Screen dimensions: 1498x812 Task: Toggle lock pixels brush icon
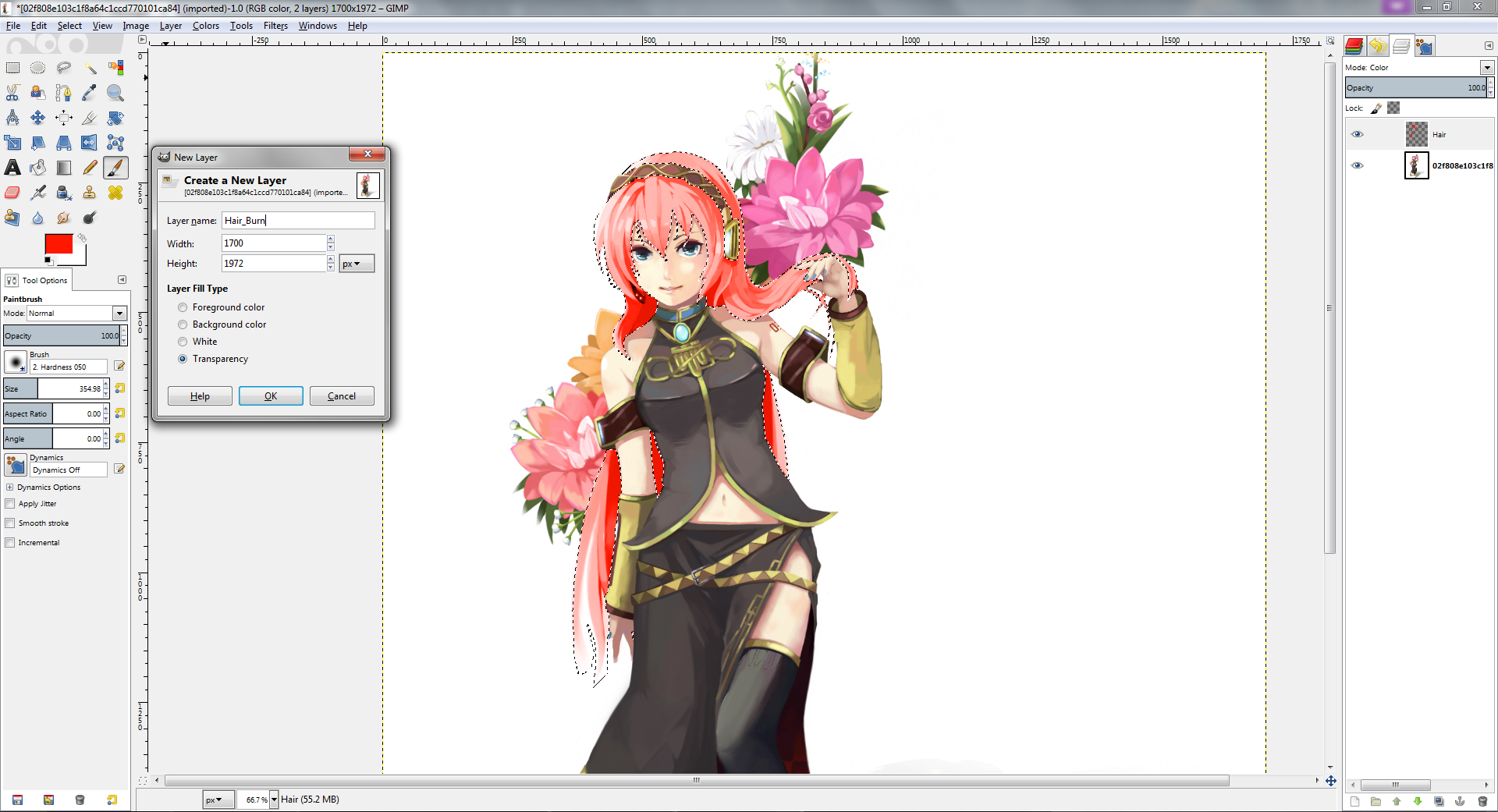(x=1376, y=108)
